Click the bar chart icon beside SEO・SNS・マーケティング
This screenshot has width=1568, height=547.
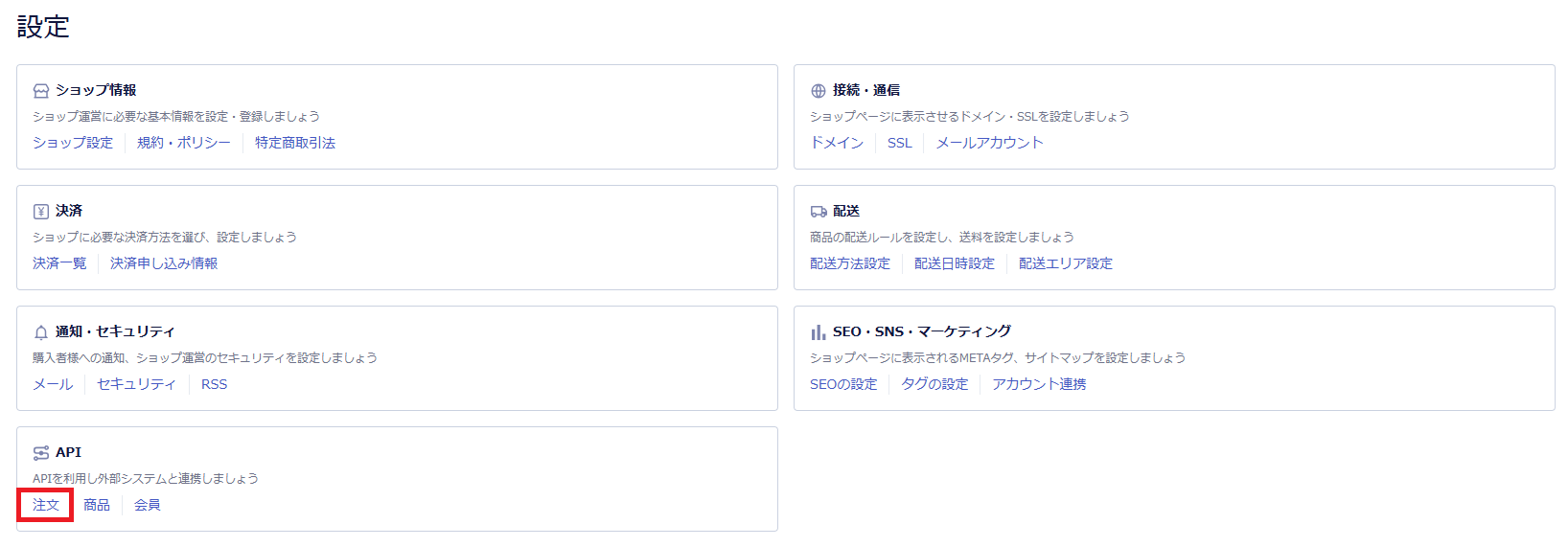pyautogui.click(x=819, y=332)
